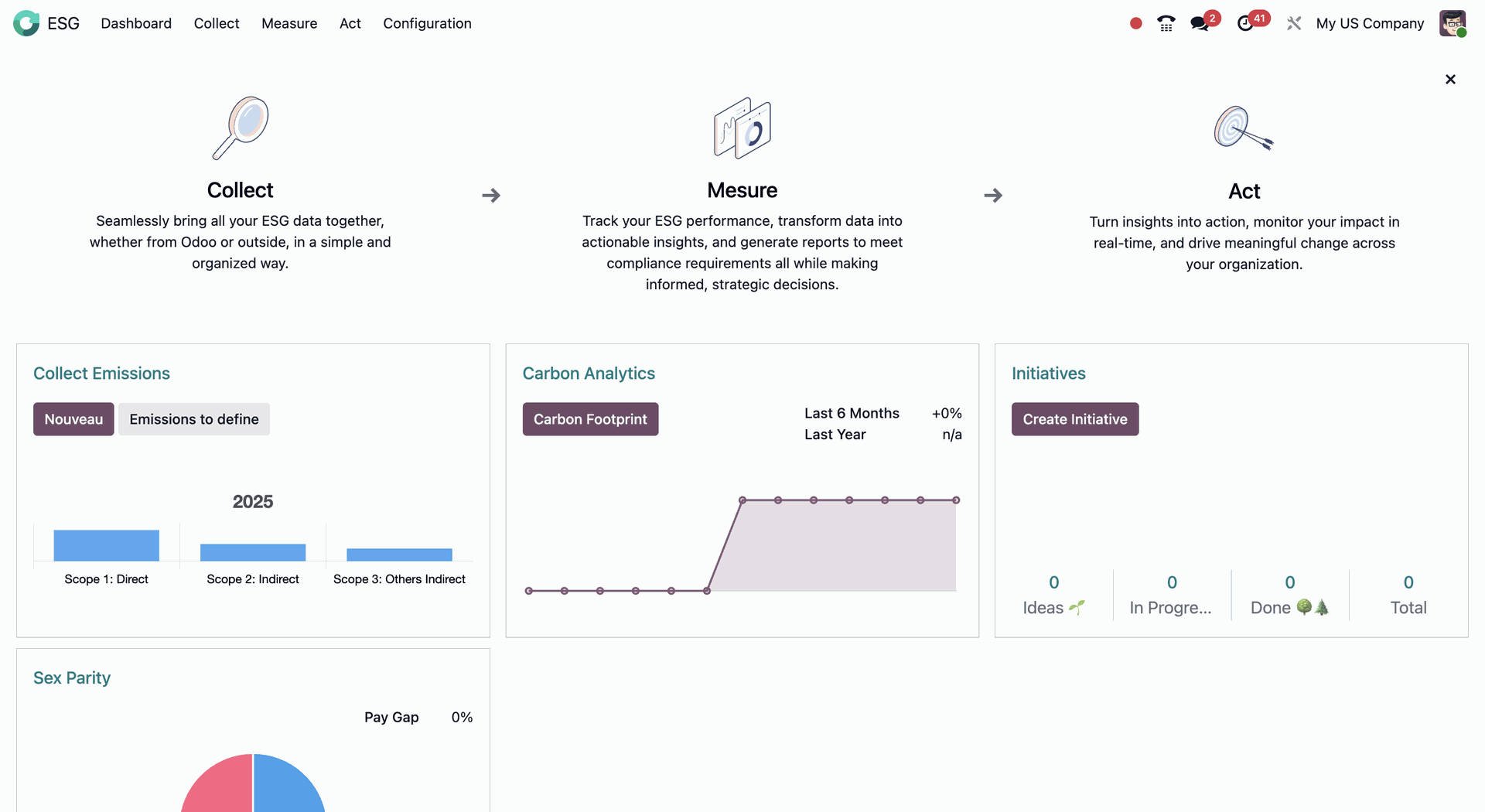The height and width of the screenshot is (812, 1485).
Task: Close the onboarding banner
Action: point(1450,80)
